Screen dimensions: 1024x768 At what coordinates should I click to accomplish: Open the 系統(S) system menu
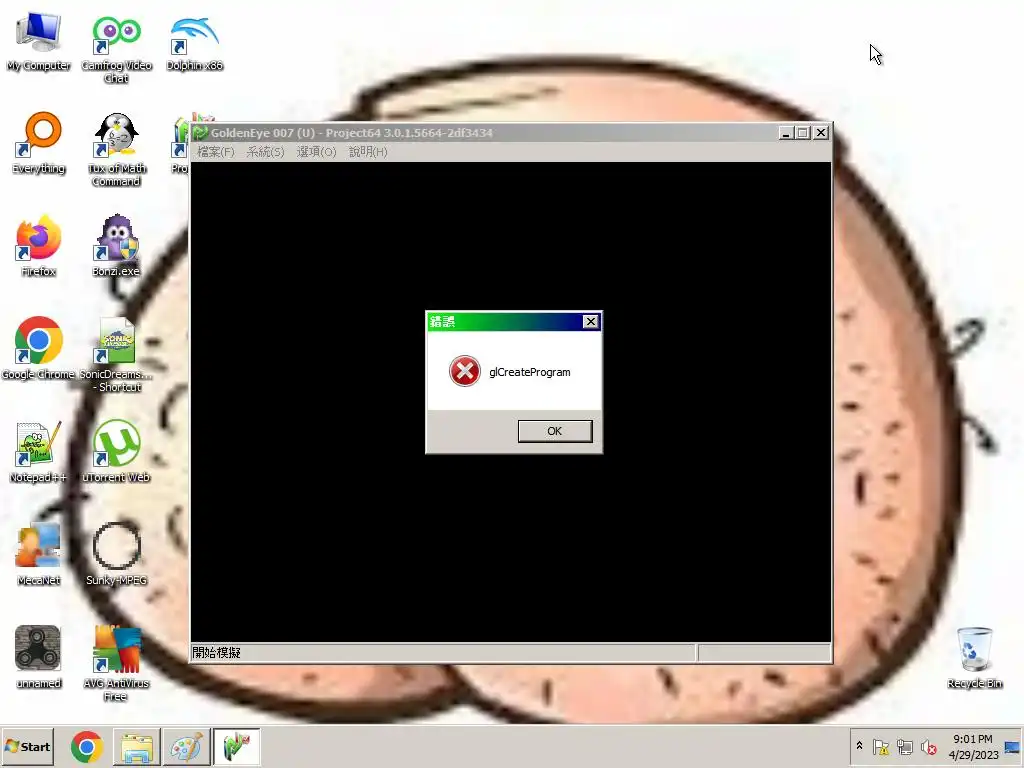[265, 152]
